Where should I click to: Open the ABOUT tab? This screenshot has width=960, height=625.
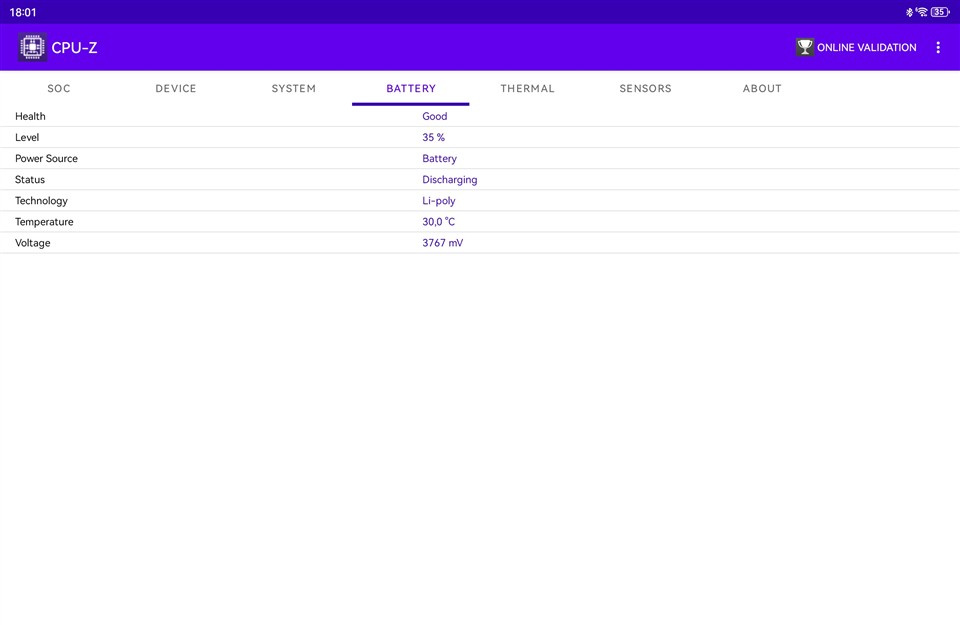click(x=762, y=88)
